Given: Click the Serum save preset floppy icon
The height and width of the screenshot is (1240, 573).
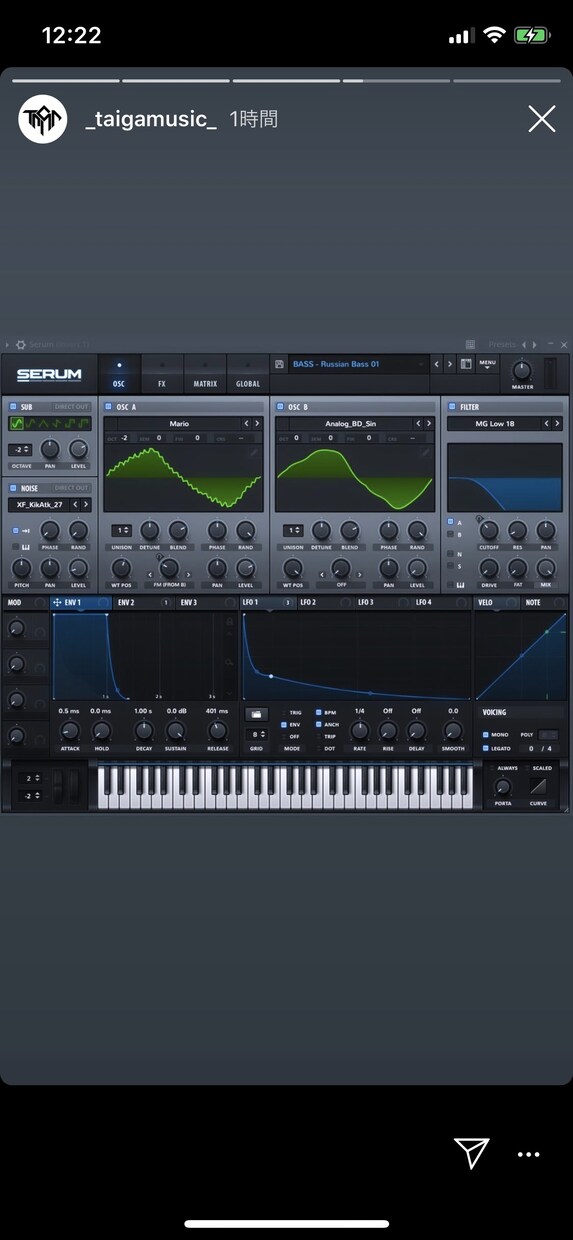Looking at the screenshot, I should tap(279, 365).
